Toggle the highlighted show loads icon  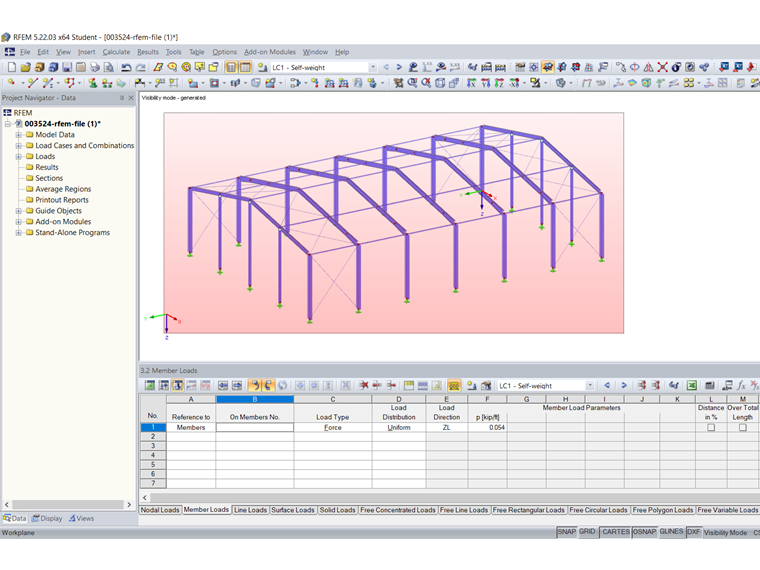548,67
